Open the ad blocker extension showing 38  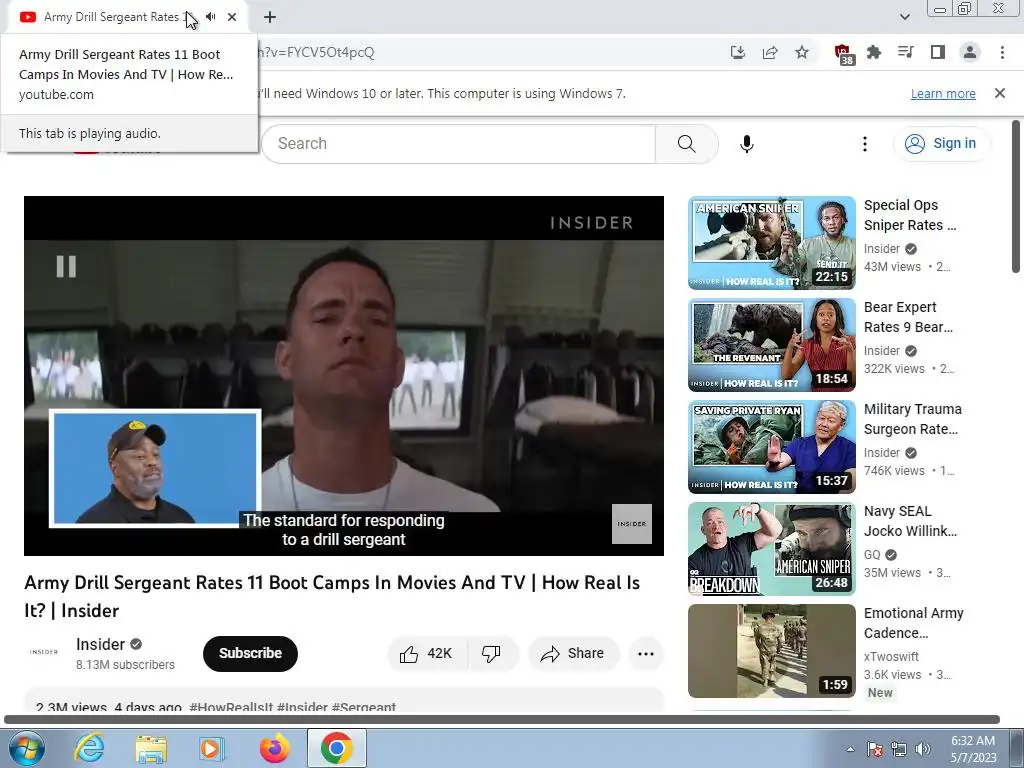[844, 54]
